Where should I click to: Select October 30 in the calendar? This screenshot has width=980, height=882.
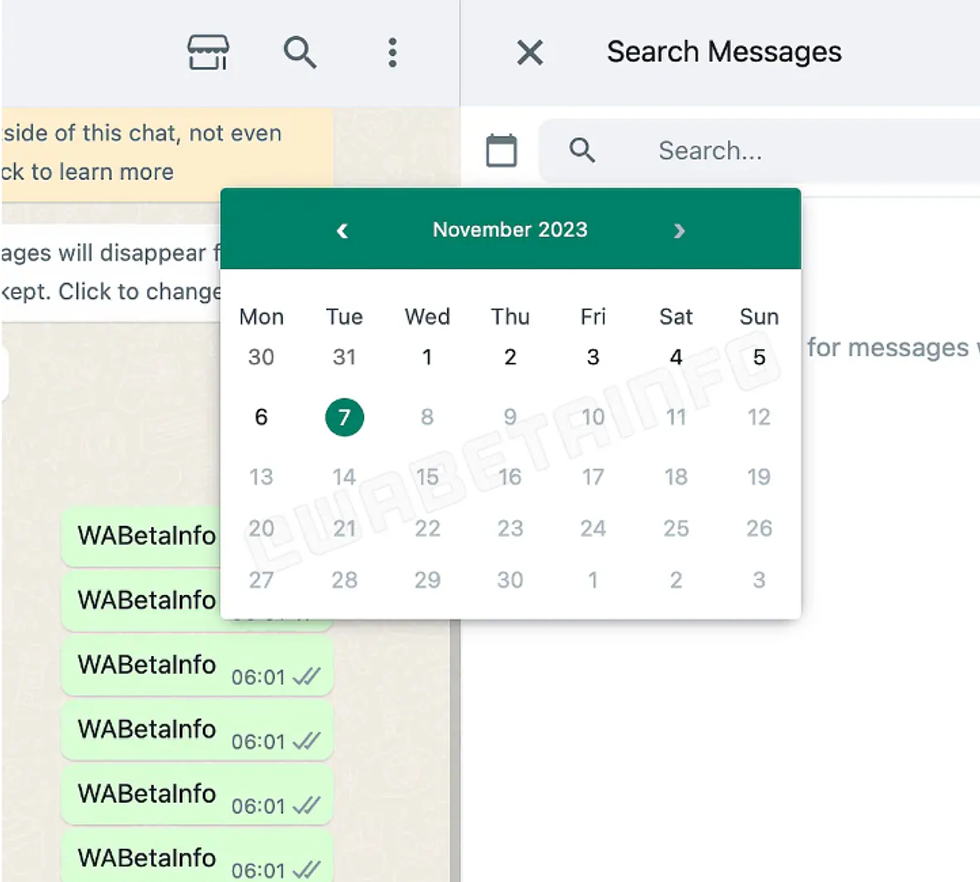(x=261, y=357)
